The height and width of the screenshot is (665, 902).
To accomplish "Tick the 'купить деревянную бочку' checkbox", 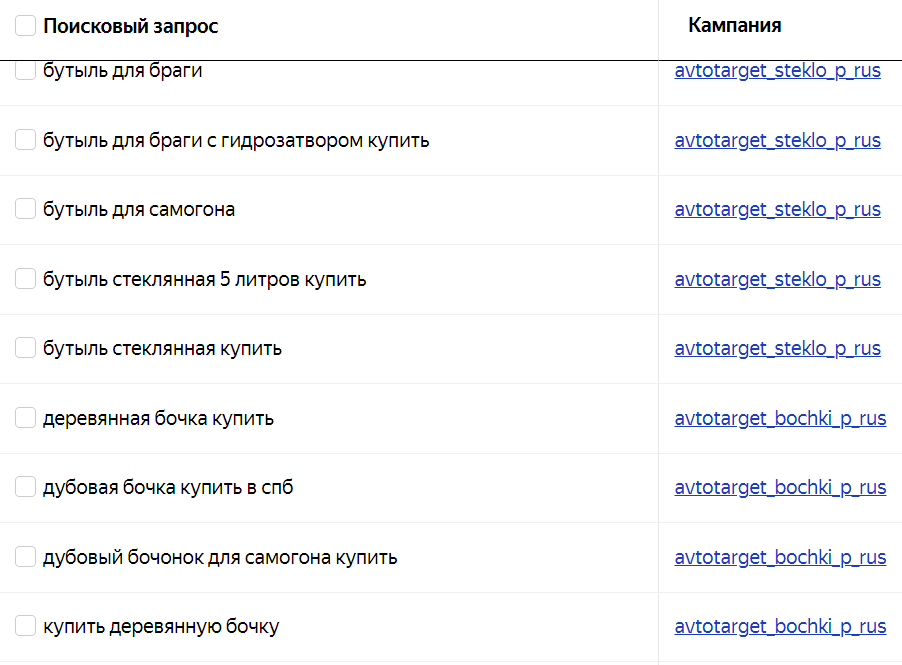I will click(25, 627).
